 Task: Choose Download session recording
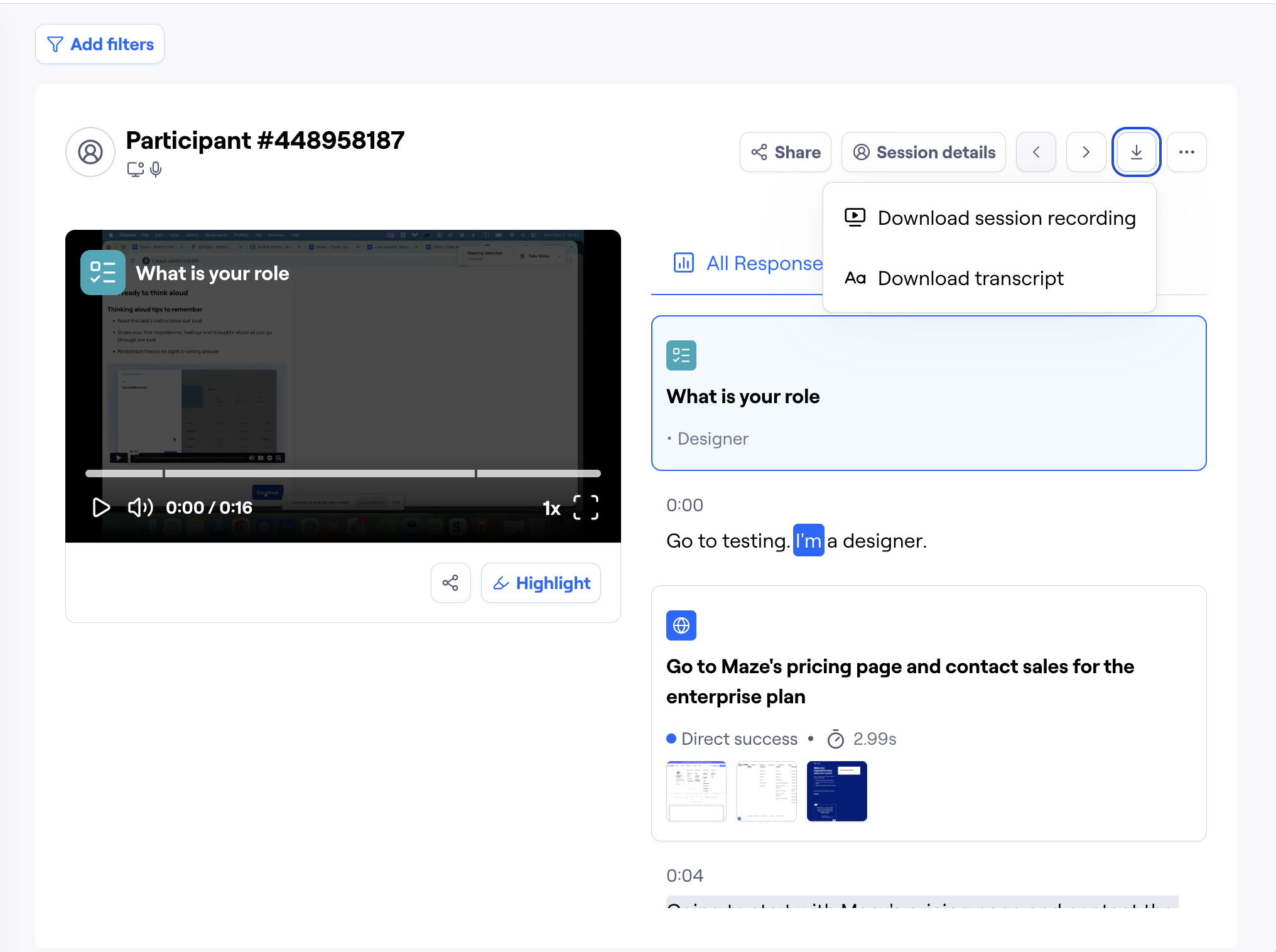pyautogui.click(x=990, y=218)
